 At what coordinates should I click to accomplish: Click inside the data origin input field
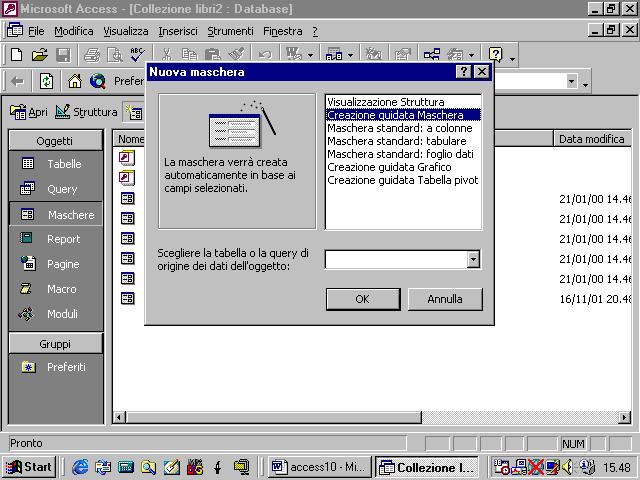coord(396,259)
